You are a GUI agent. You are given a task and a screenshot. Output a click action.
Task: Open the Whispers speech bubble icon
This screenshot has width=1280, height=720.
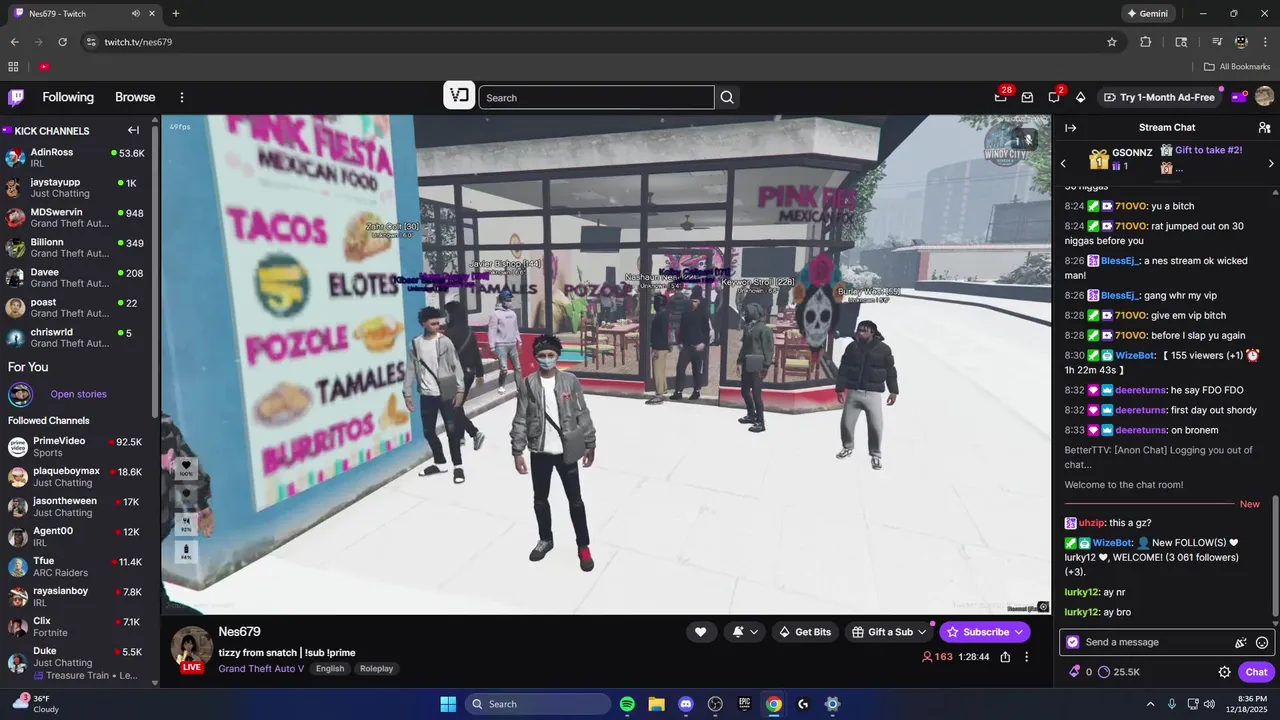click(x=1054, y=97)
